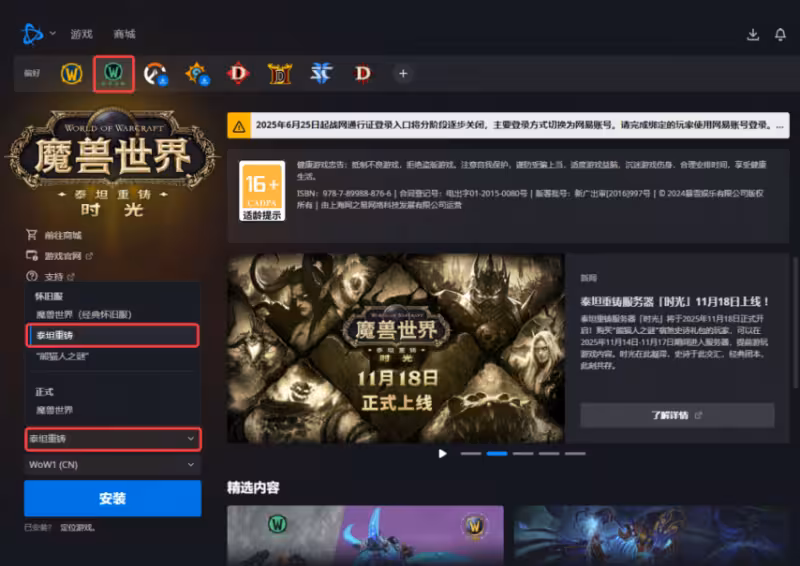The width and height of the screenshot is (800, 566).
Task: Open the first 精选内容 featured card
Action: 365,535
